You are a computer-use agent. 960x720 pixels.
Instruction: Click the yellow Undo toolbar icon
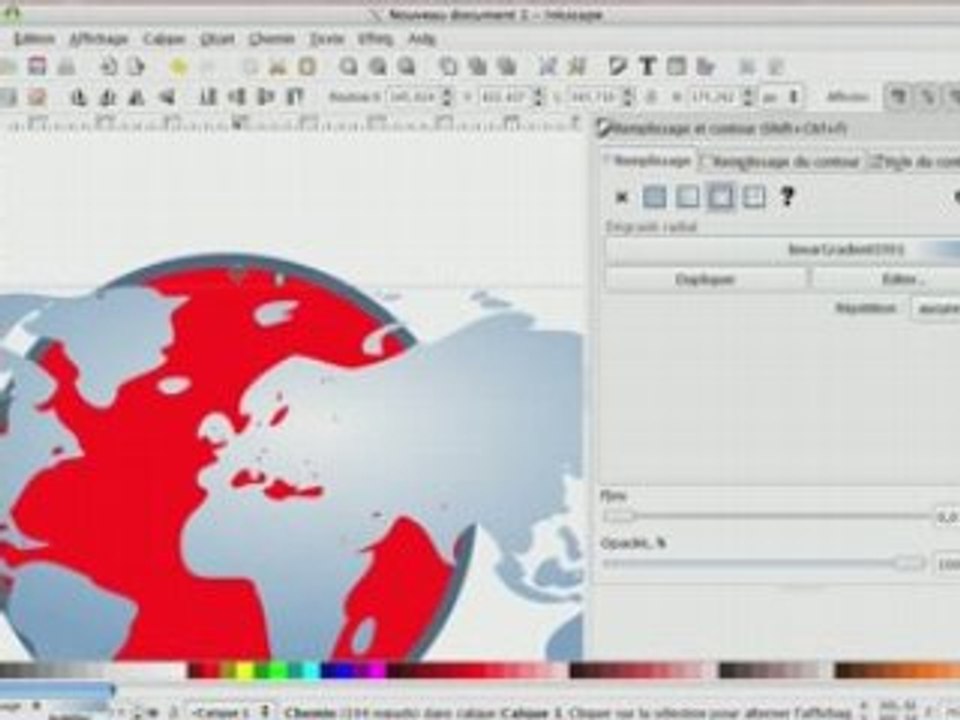click(179, 66)
